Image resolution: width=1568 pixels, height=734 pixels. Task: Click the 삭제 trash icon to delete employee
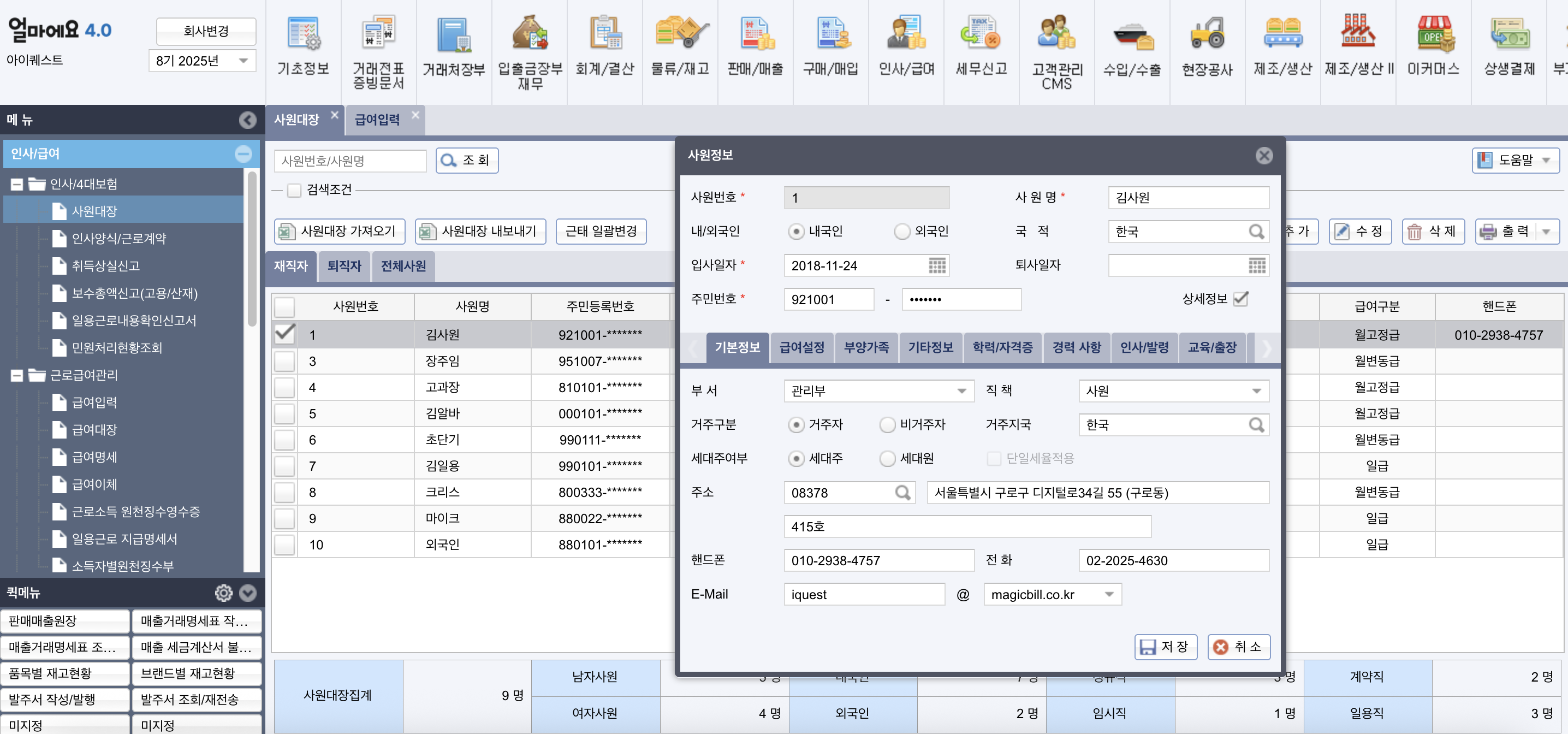1413,231
